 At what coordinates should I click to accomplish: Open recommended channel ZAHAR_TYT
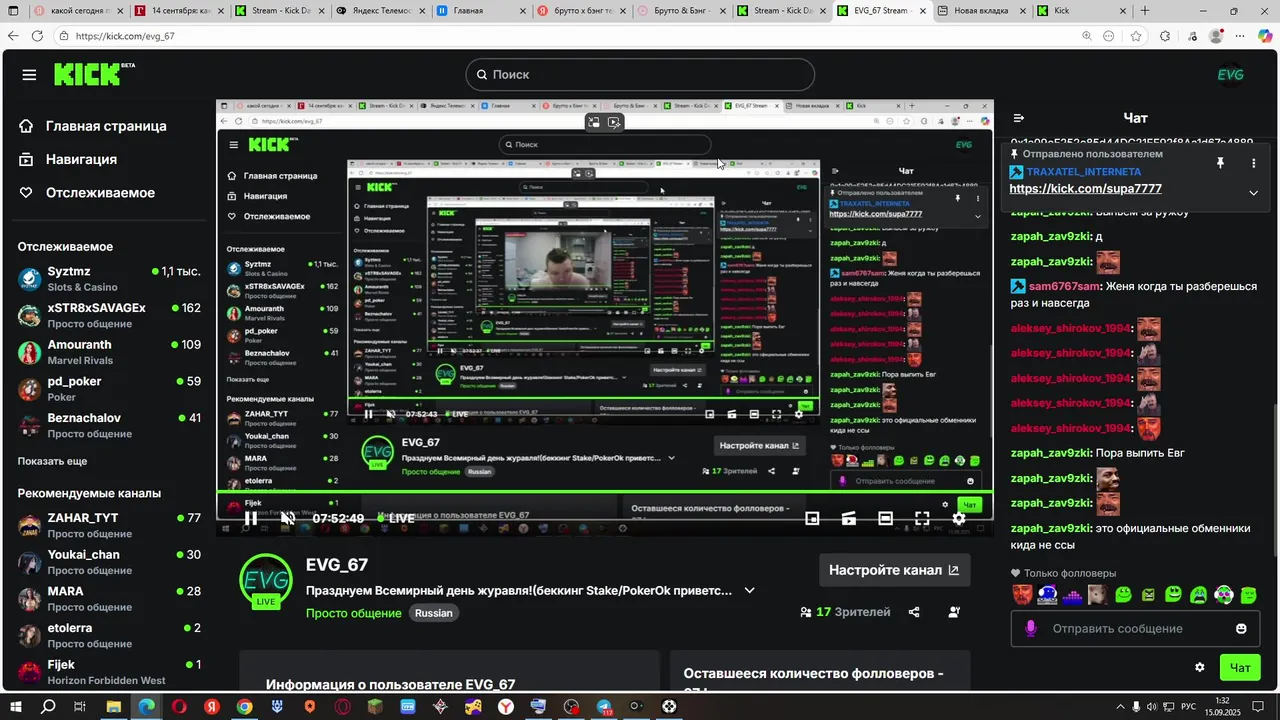[109, 525]
